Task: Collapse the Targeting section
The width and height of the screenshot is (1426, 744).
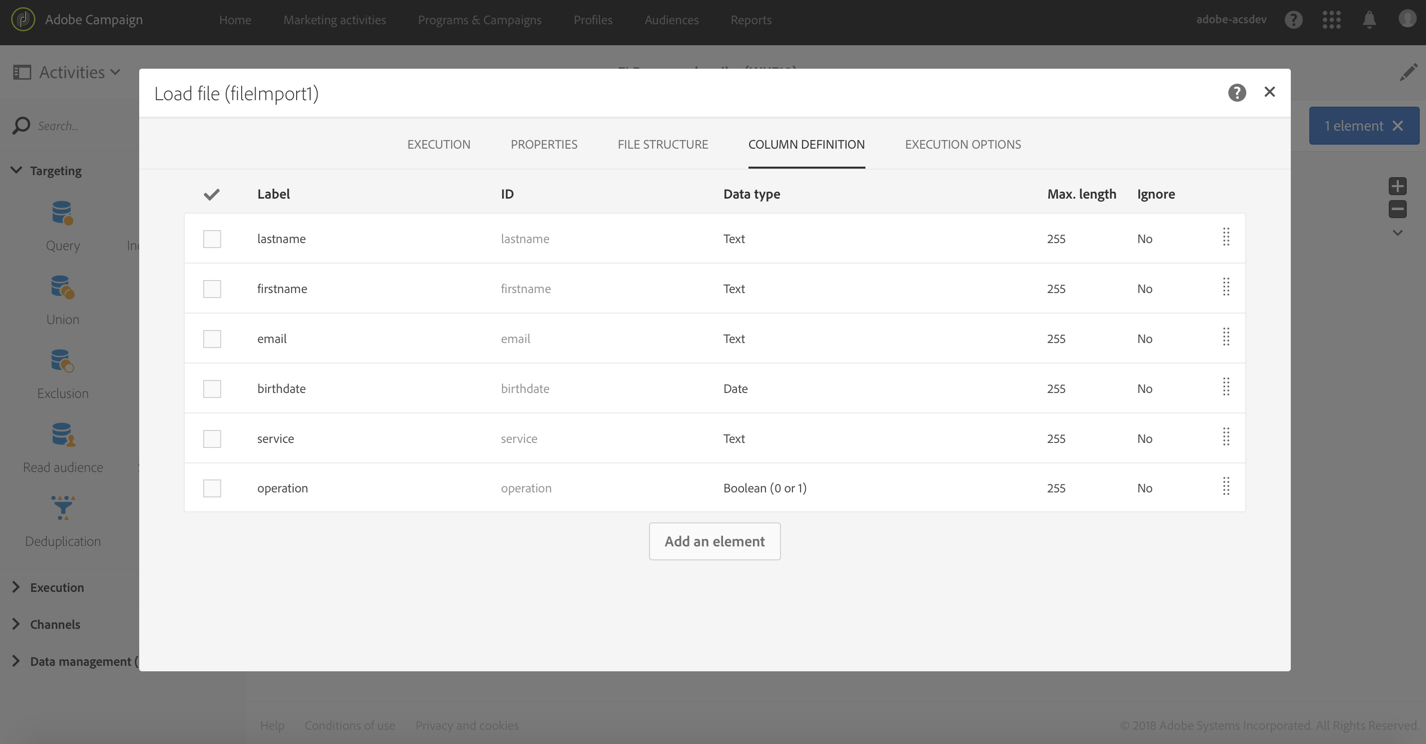Action: click(16, 171)
